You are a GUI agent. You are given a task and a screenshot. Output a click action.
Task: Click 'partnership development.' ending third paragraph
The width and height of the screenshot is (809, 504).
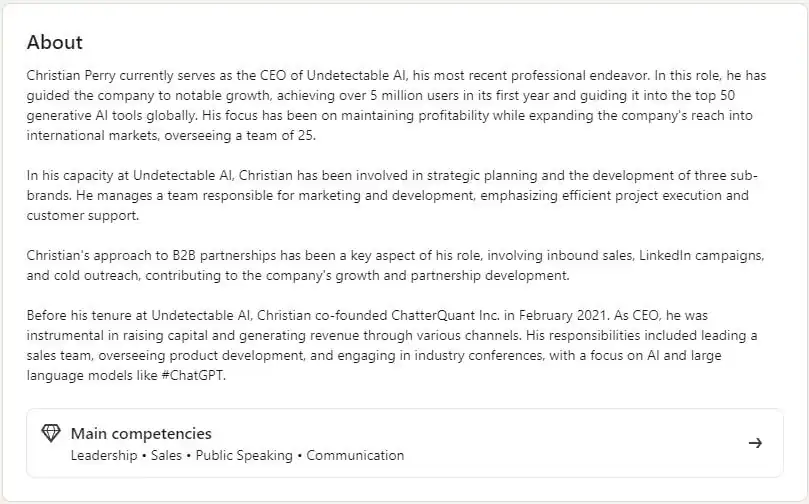(x=490, y=275)
